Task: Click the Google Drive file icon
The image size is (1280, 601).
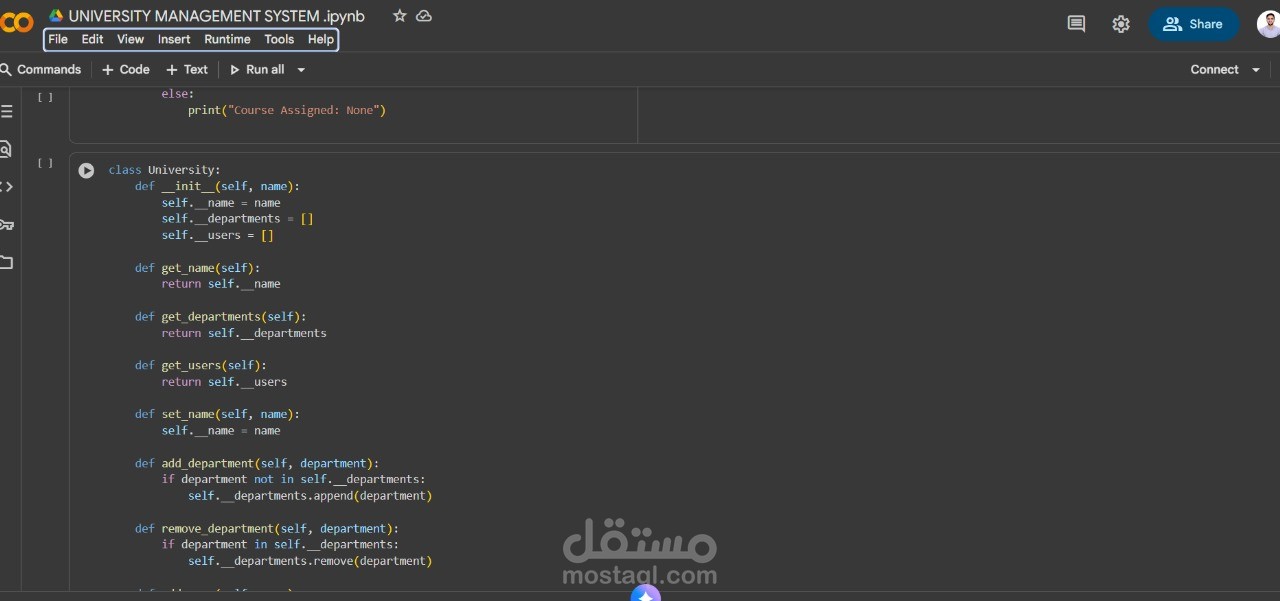Action: (56, 16)
